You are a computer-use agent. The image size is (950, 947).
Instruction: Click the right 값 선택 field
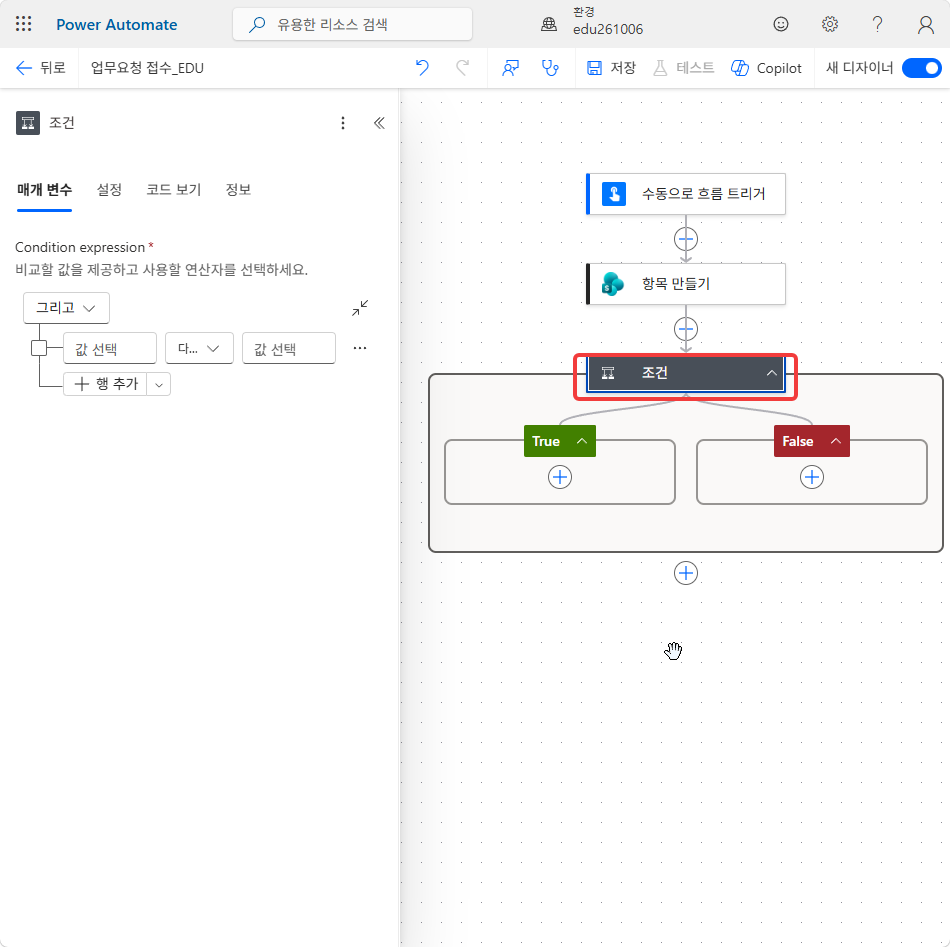(x=288, y=348)
